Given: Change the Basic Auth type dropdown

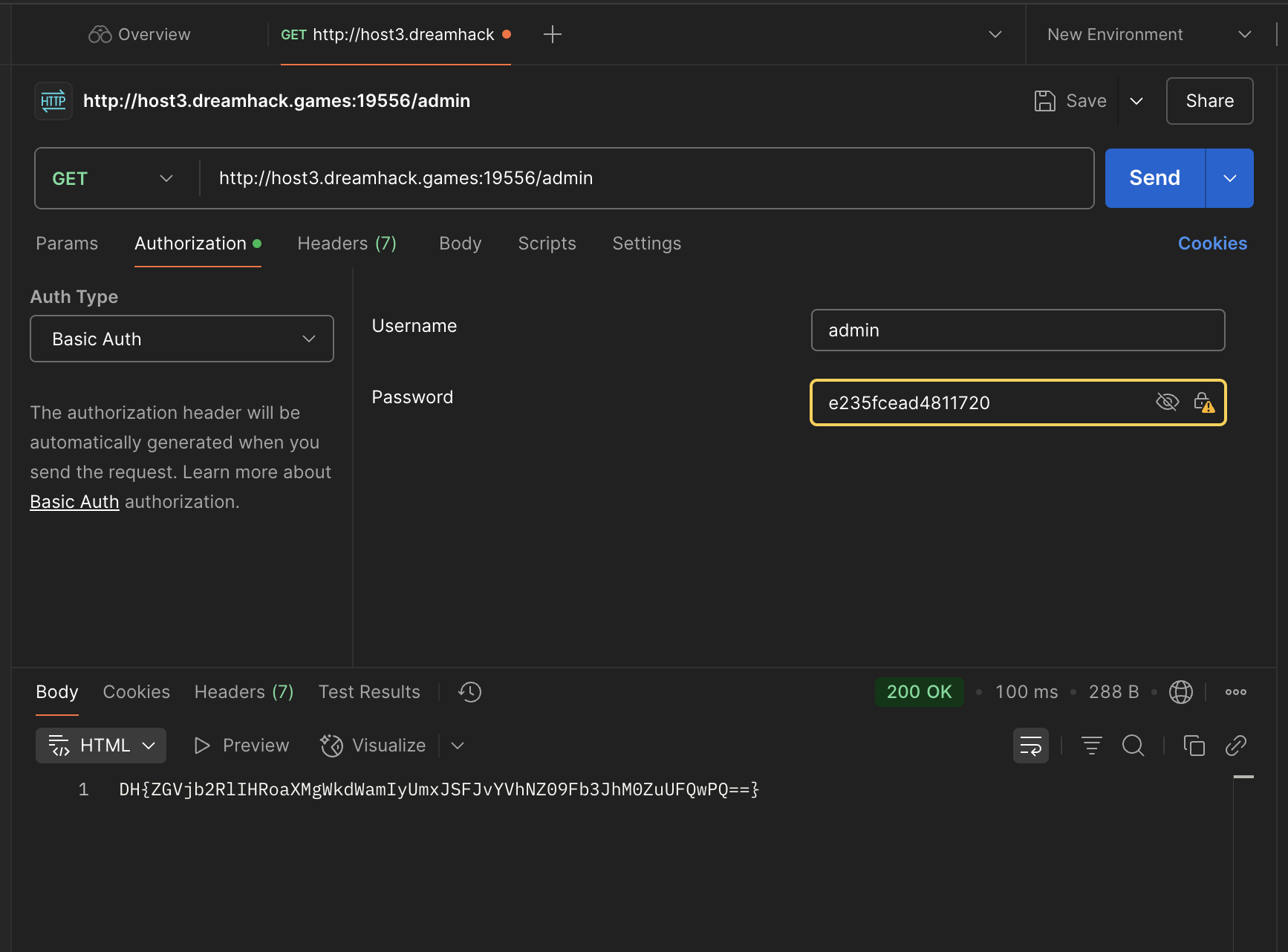Looking at the screenshot, I should 182,339.
